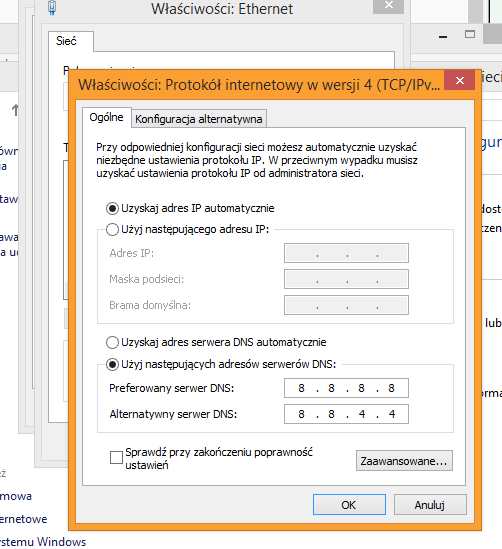Click the up arrow navigation icon

[15, 110]
